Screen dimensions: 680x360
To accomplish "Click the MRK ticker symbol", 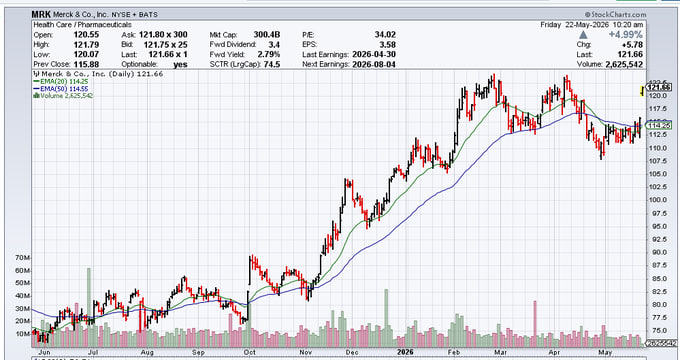I will [x=41, y=15].
